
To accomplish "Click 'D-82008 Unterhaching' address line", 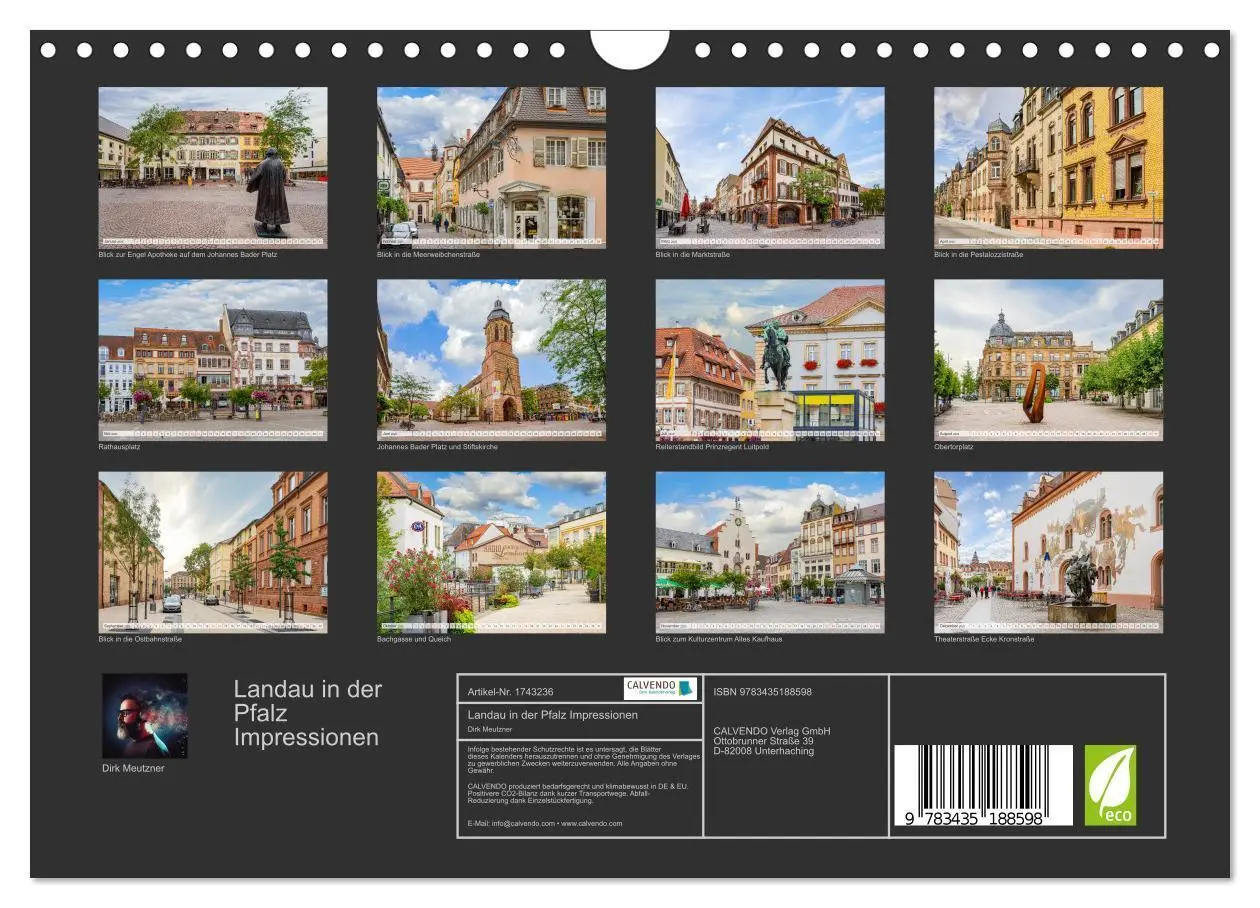I will 764,751.
